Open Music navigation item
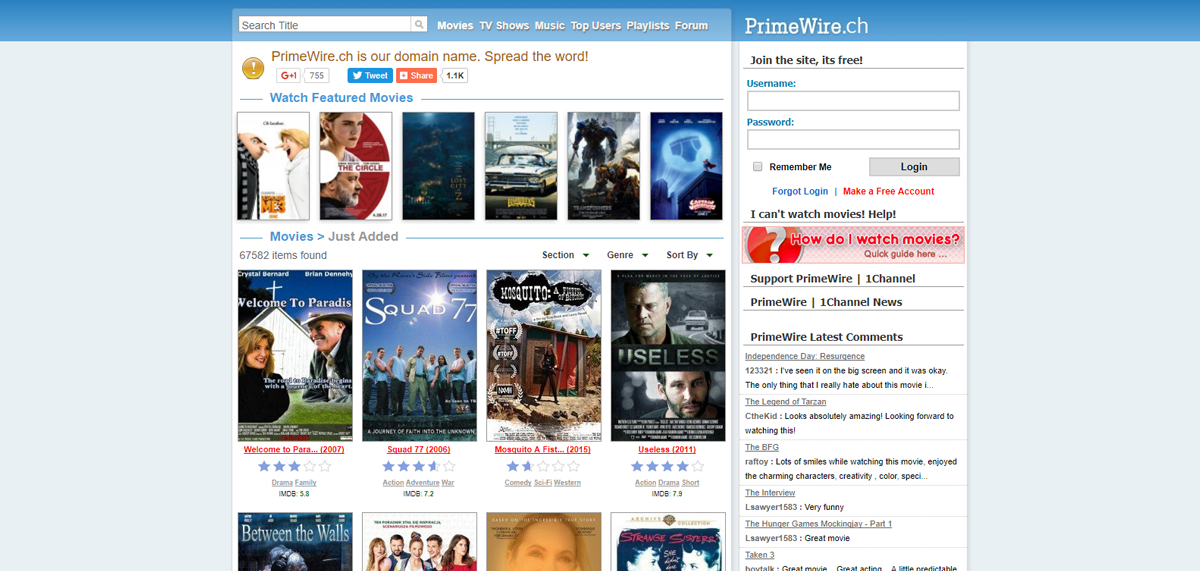Viewport: 1200px width, 571px height. [x=550, y=26]
